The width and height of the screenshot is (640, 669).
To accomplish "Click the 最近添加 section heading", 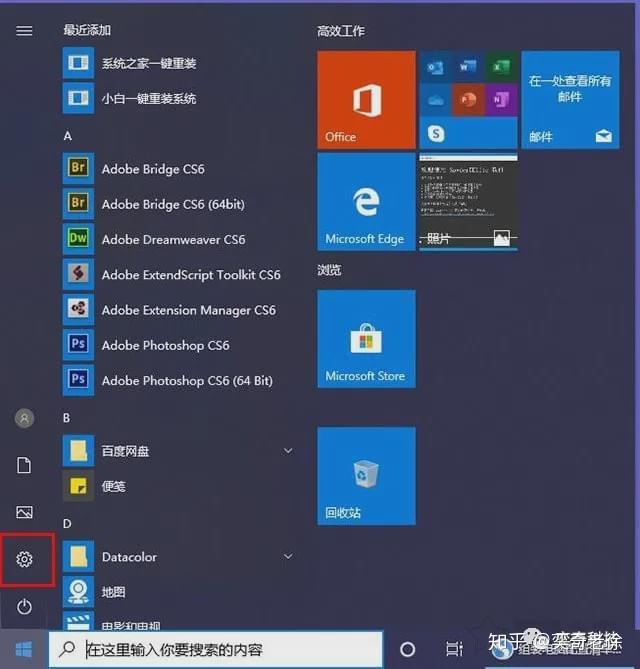I will (87, 30).
